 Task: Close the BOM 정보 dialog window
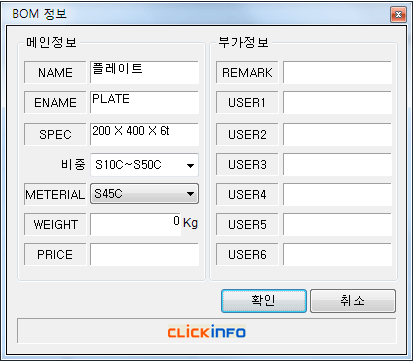coord(398,15)
